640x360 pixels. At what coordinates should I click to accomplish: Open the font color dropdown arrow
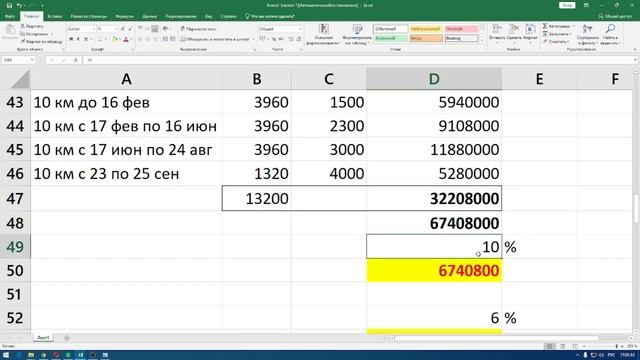(x=131, y=39)
